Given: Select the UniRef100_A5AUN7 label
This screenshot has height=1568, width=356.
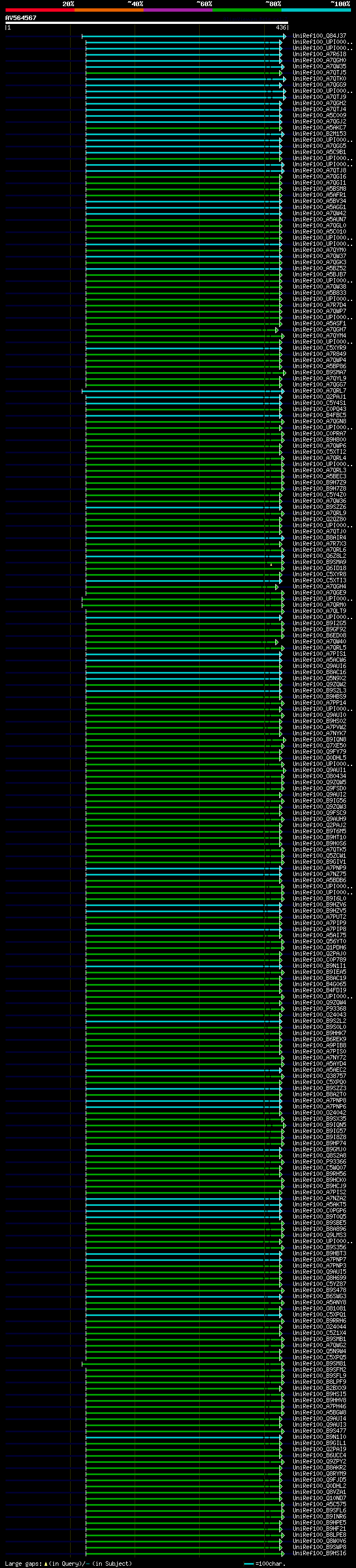Looking at the screenshot, I should tap(319, 220).
